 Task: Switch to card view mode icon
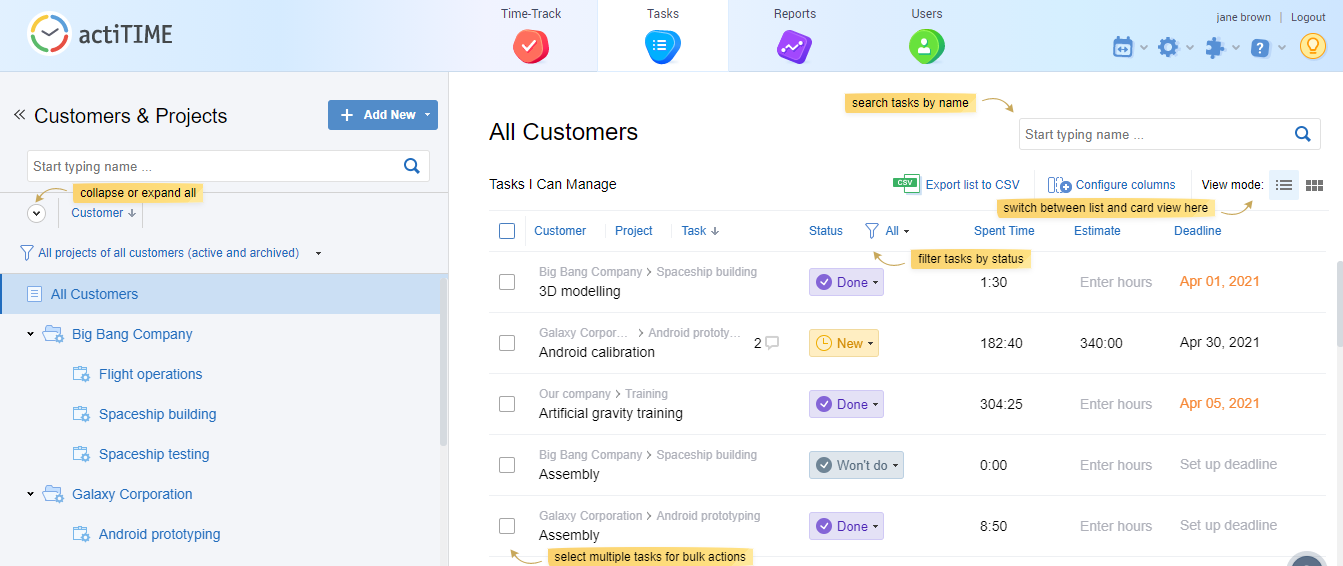(1315, 185)
